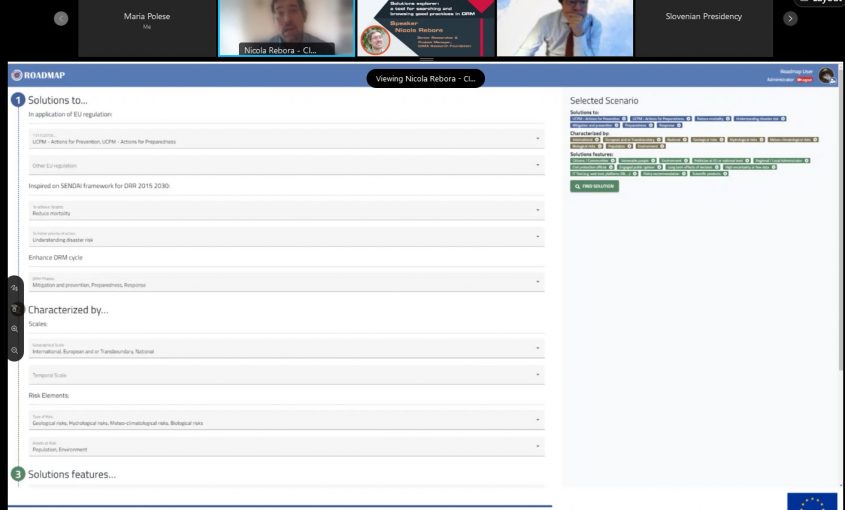Click the top annotate icon in floating toolbar

[15, 288]
